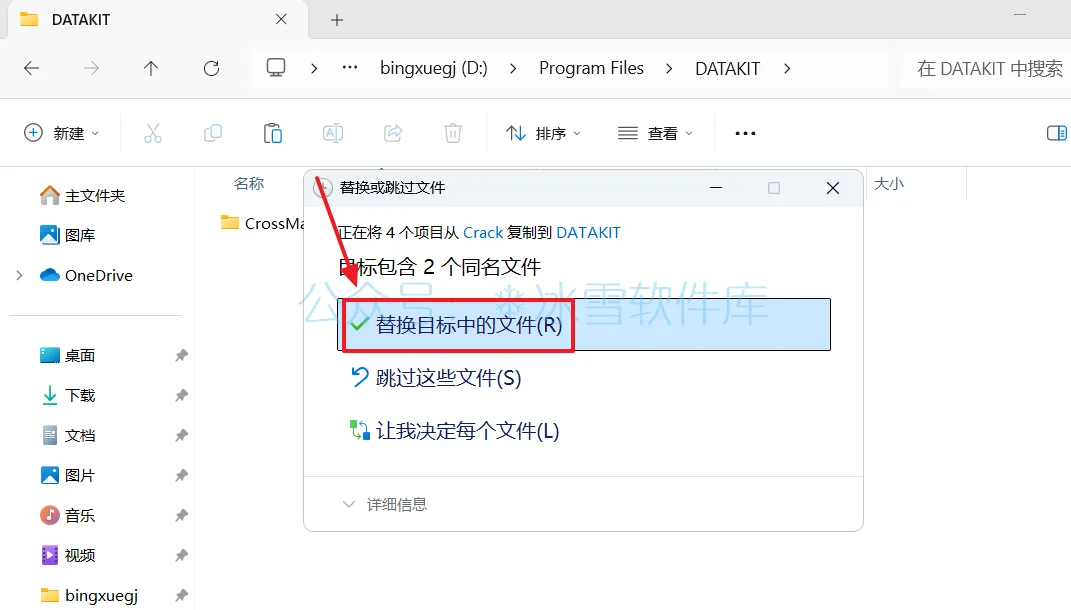Navigate to Program Files breadcrumb
This screenshot has width=1071, height=610.
[592, 68]
